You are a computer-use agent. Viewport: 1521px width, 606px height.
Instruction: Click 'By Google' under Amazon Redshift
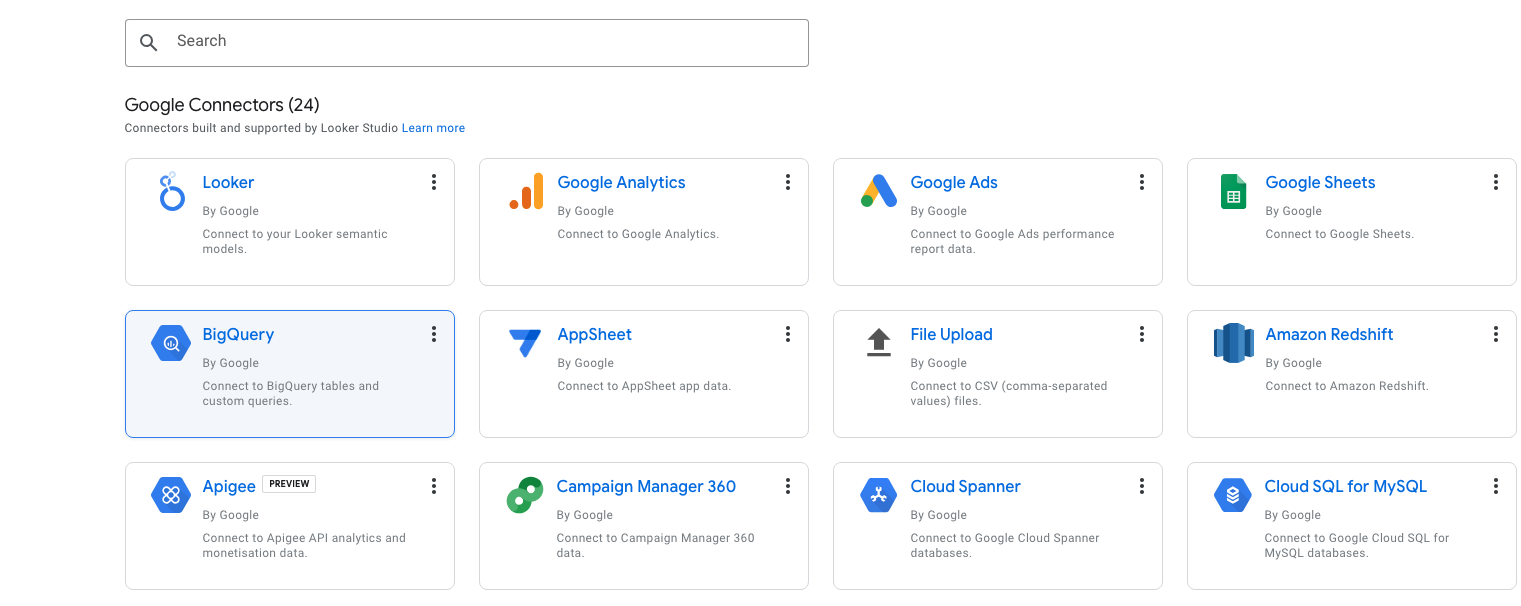tap(1293, 363)
